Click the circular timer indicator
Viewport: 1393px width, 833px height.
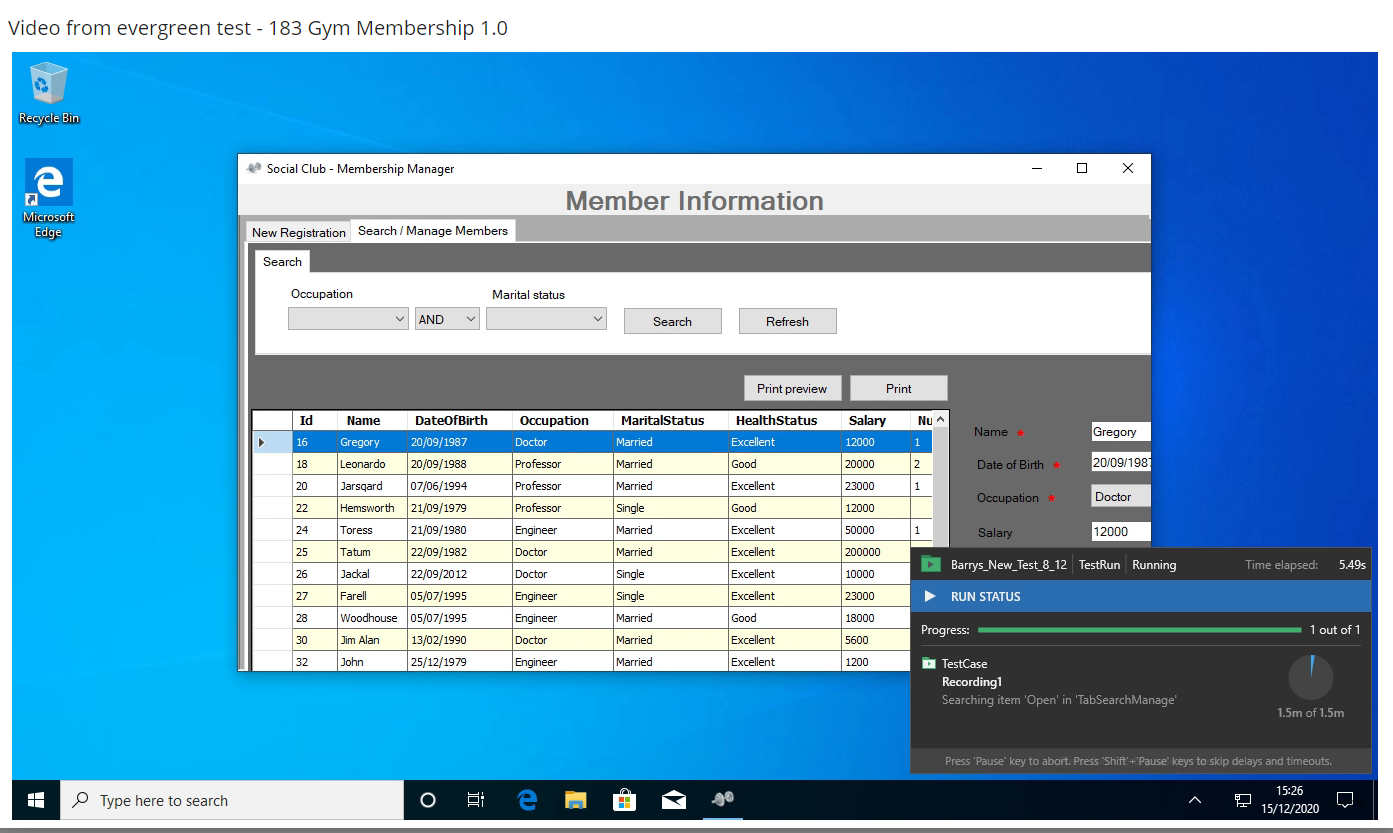[1311, 678]
